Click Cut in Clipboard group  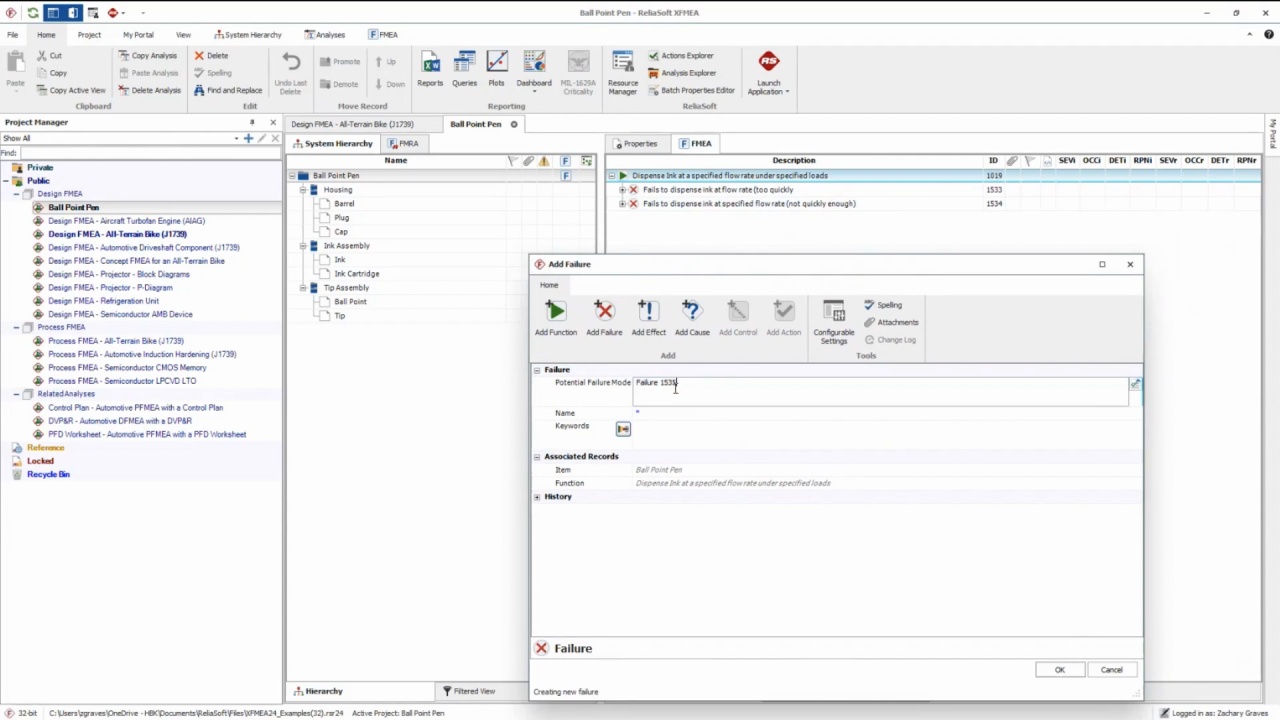click(49, 56)
